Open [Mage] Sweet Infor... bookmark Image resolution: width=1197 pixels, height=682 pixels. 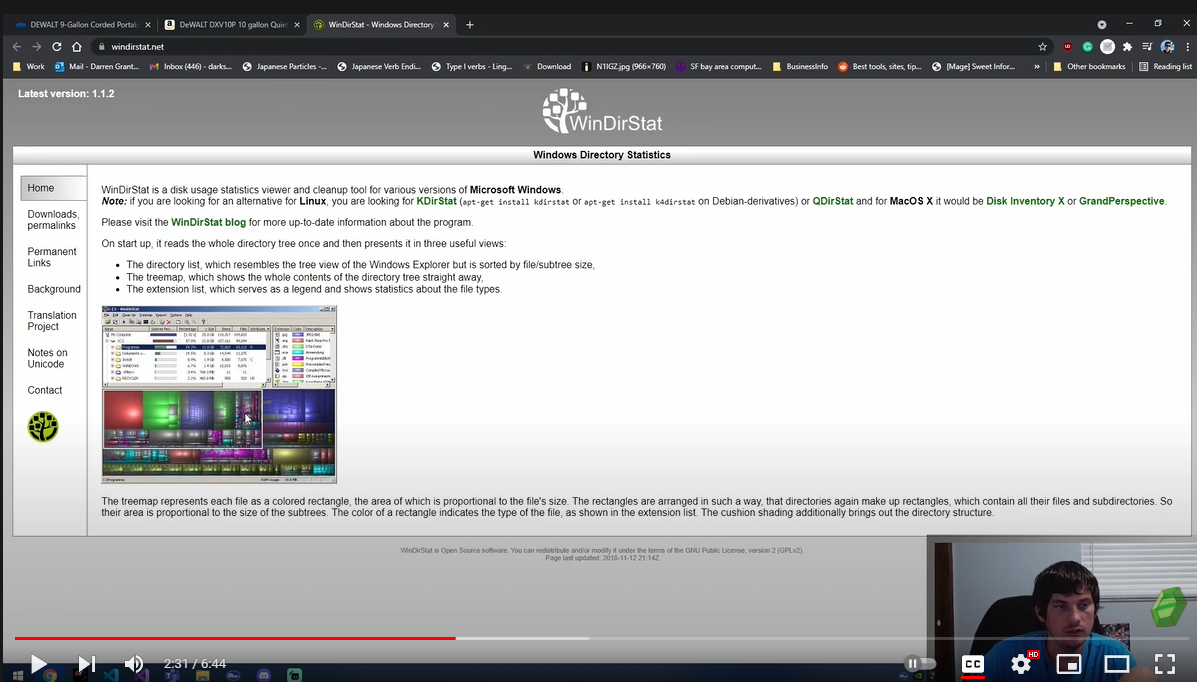point(973,66)
